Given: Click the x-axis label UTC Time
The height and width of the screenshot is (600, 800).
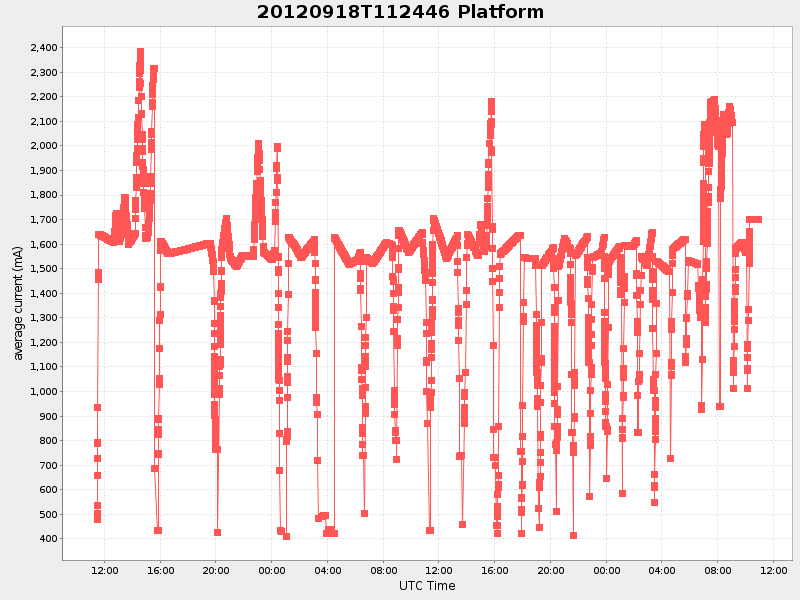Looking at the screenshot, I should coord(426,585).
